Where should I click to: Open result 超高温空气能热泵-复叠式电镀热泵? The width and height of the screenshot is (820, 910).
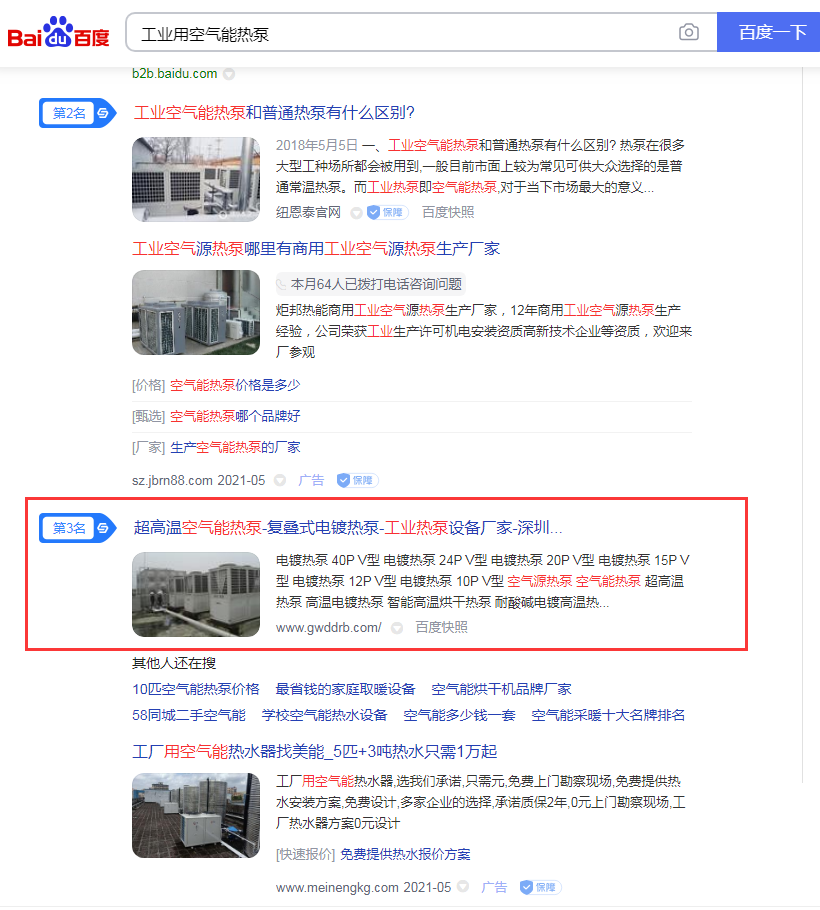tap(348, 528)
